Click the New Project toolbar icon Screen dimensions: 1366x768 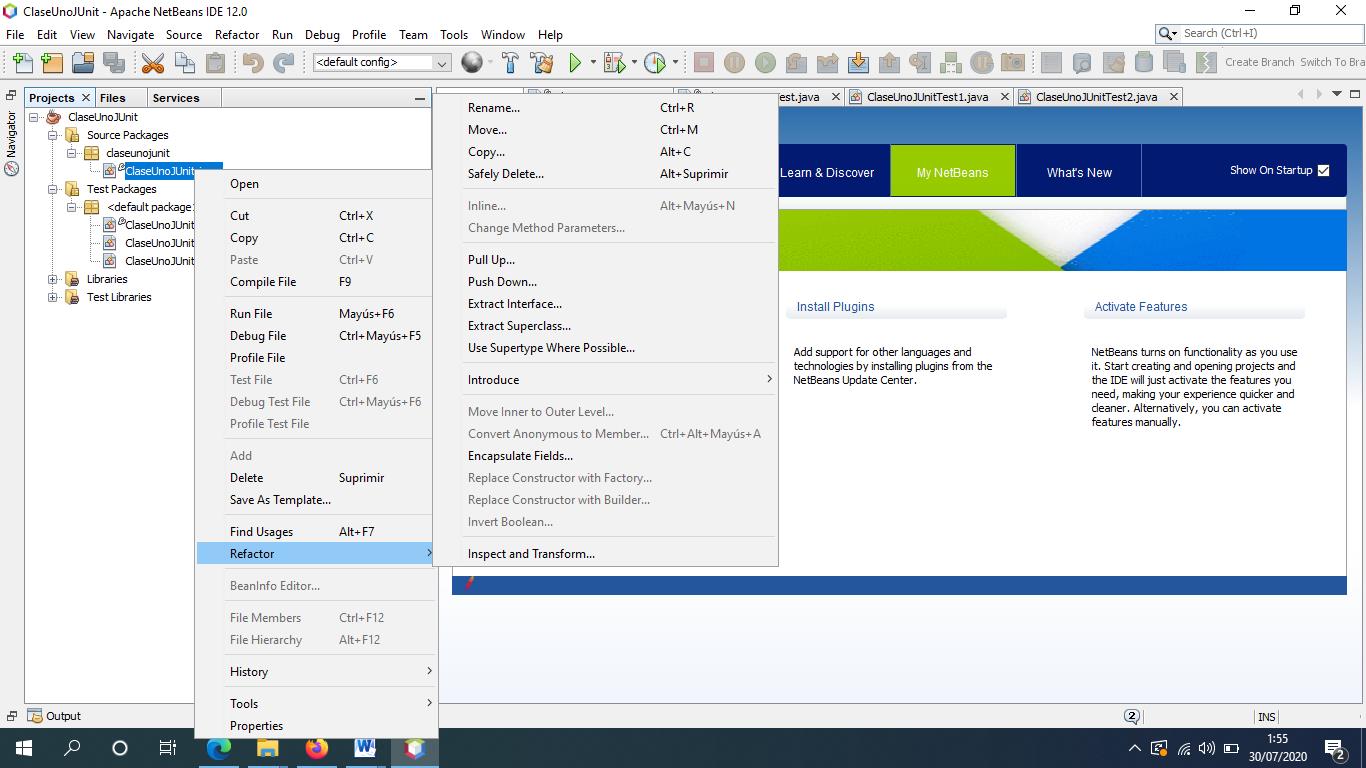[52, 62]
